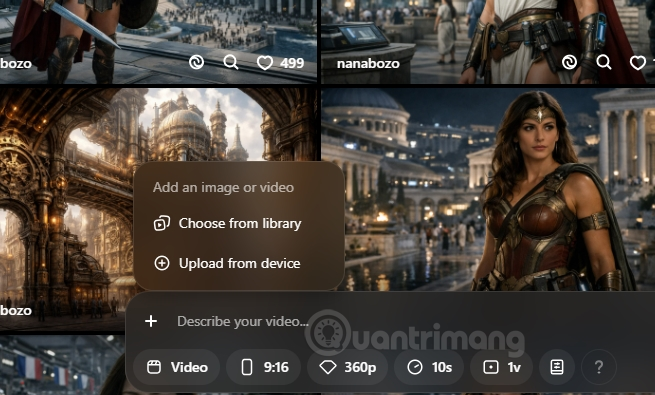Screen dimensions: 655x395
Task: Open the nanabozo profile link on top right post
Action: (x=368, y=63)
